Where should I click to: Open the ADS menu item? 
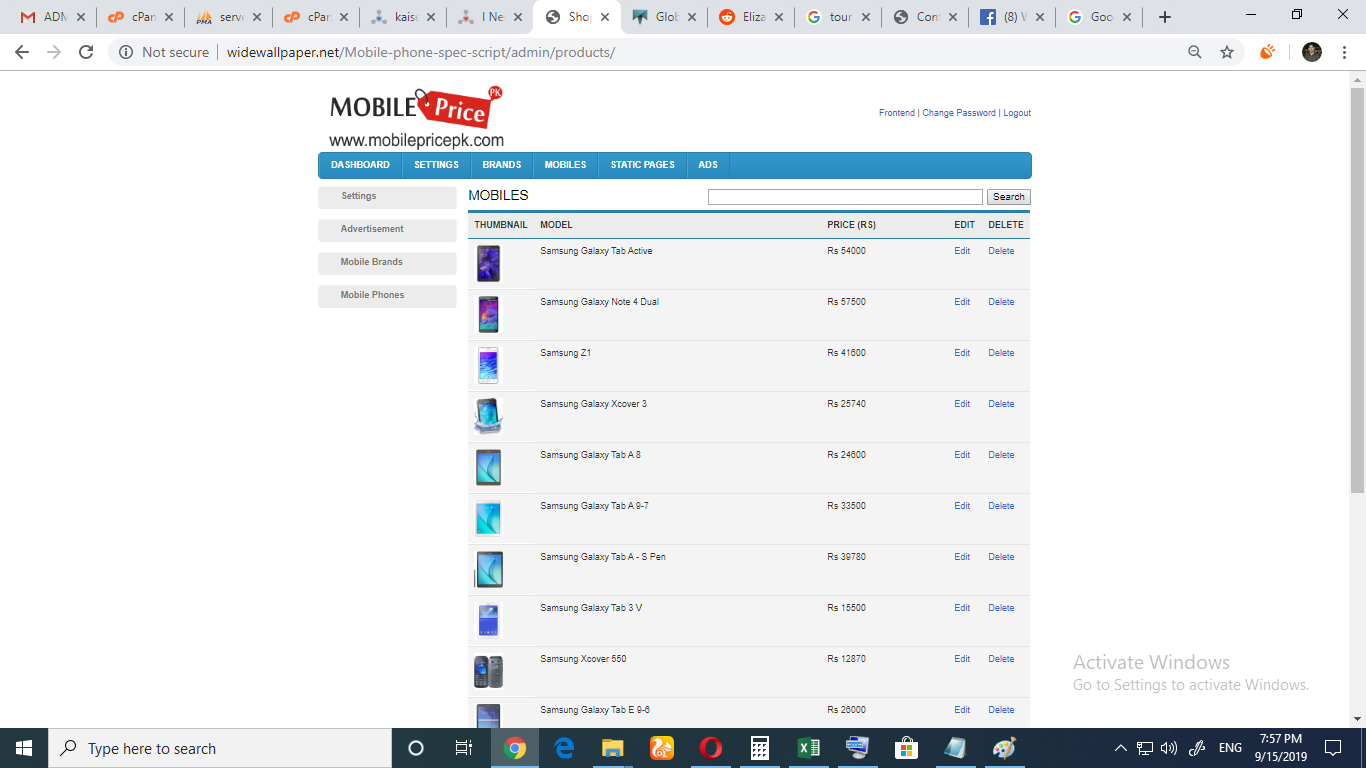point(708,165)
